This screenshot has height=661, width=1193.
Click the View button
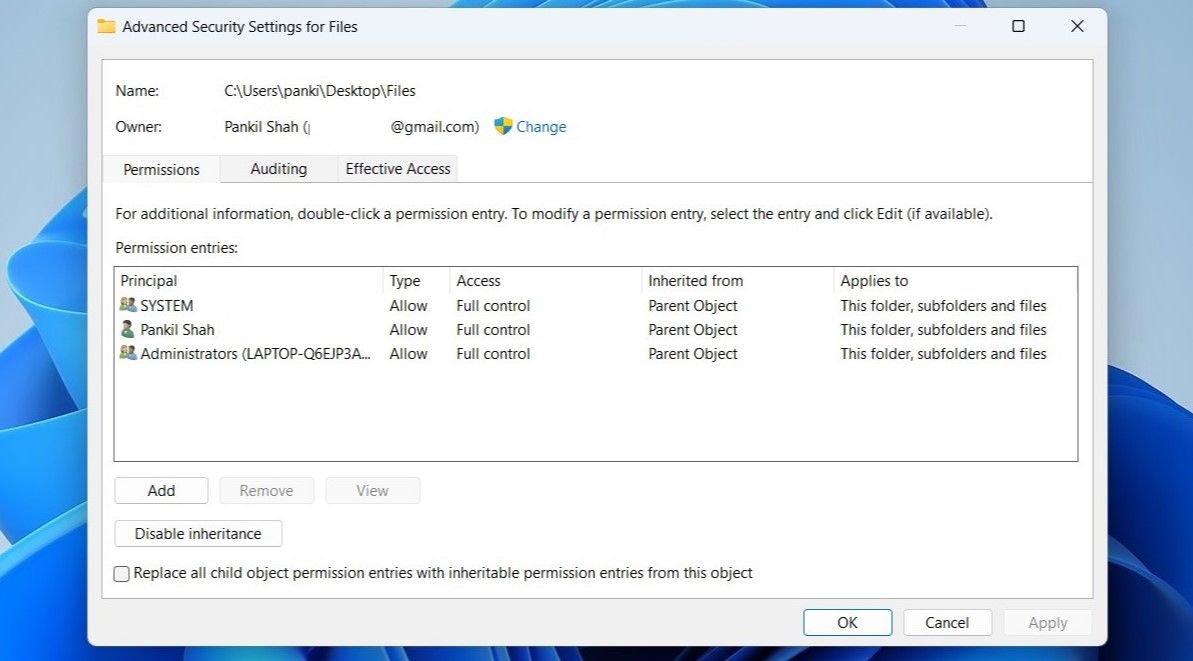point(372,490)
